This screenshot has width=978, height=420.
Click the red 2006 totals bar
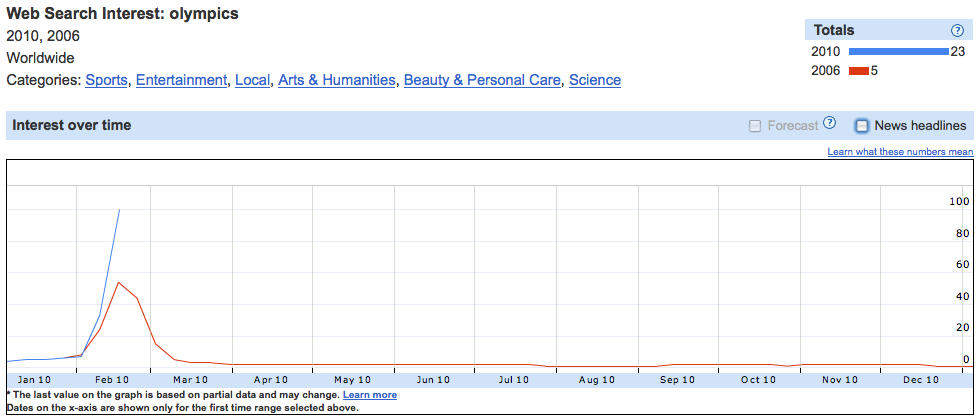(858, 70)
